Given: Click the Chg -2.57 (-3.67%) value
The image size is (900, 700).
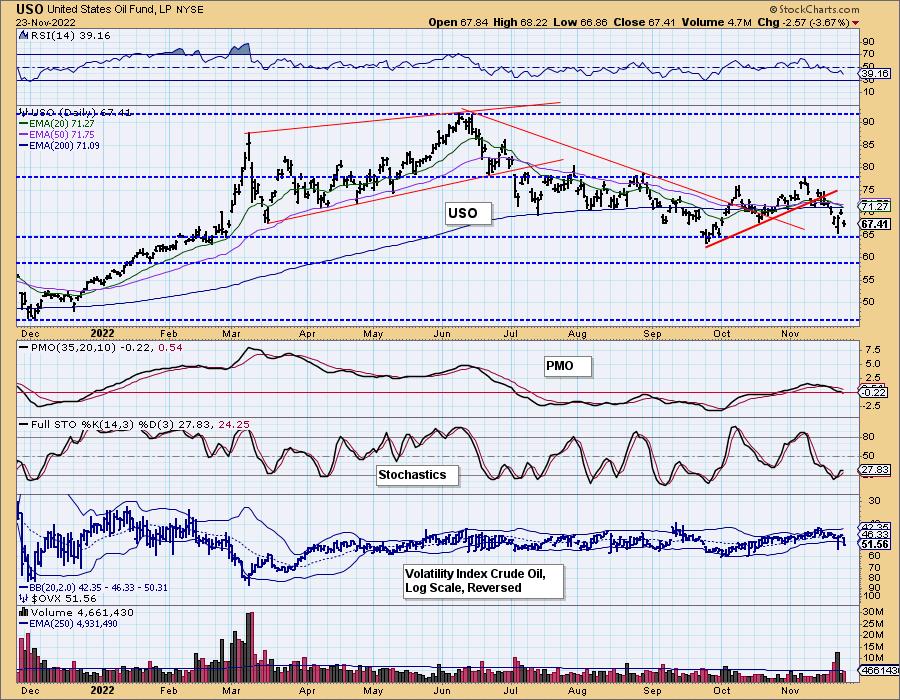Looking at the screenshot, I should click(x=804, y=22).
